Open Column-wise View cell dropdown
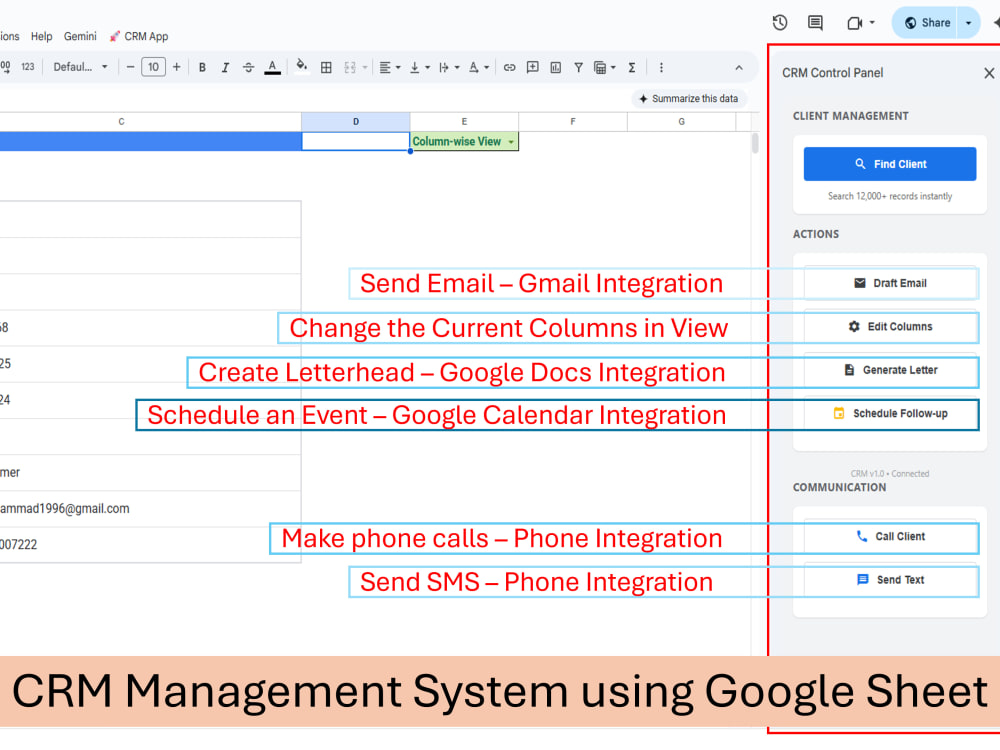Image resolution: width=1000 pixels, height=750 pixels. point(511,142)
